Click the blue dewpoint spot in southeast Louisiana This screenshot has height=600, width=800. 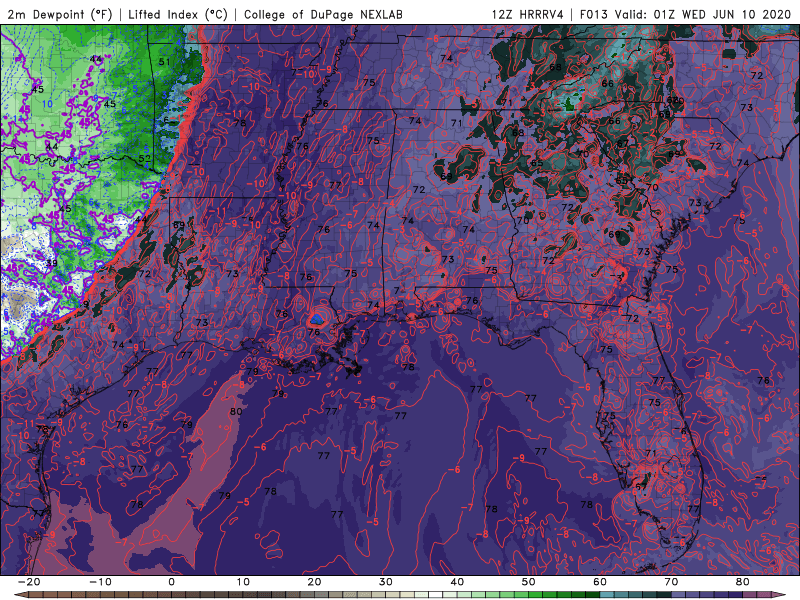point(317,319)
